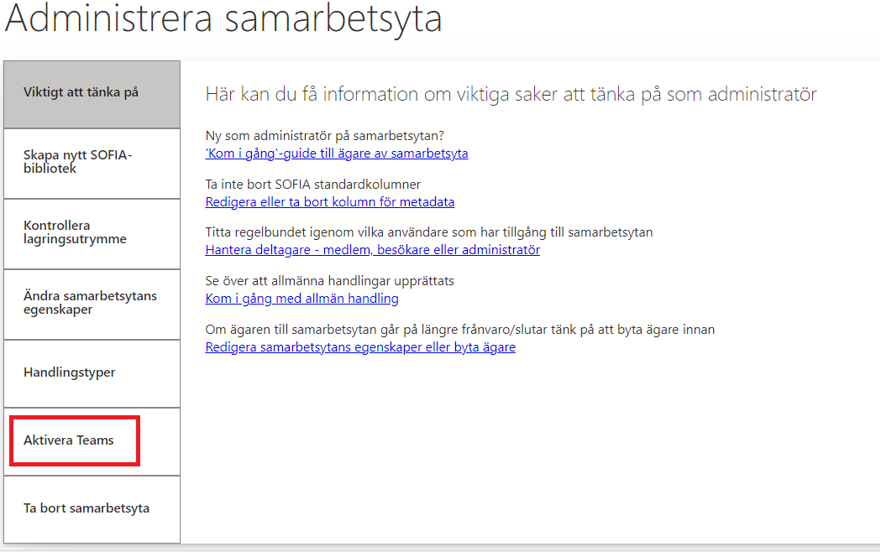The image size is (880, 552).
Task: Follow 'Redigera eller ta bort kolumn för metadata' link
Action: (x=329, y=202)
